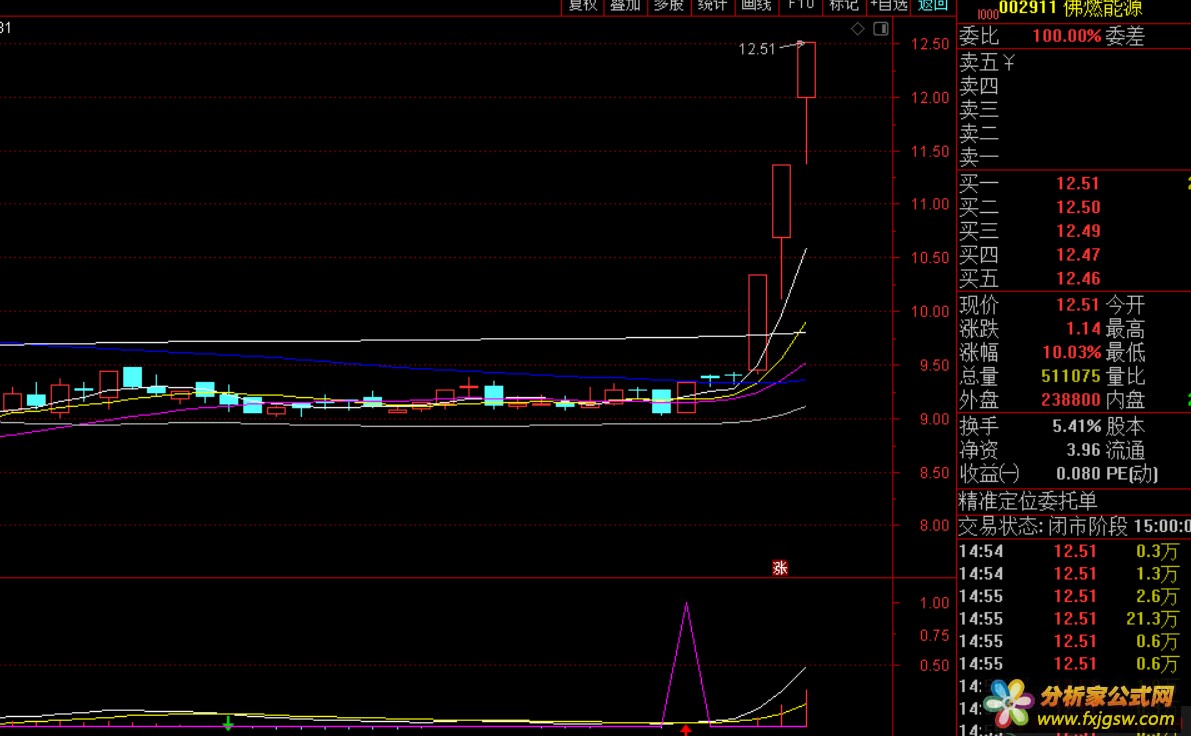1191x736 pixels.
Task: Click 买五 bid price 12.46
Action: click(x=1078, y=278)
